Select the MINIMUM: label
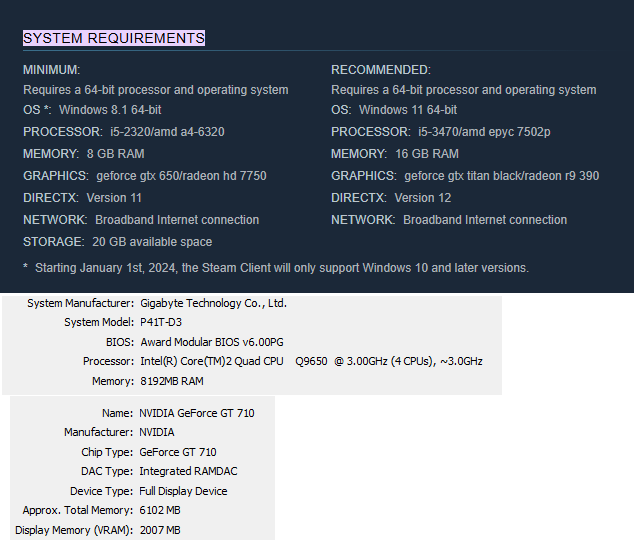 tap(52, 70)
